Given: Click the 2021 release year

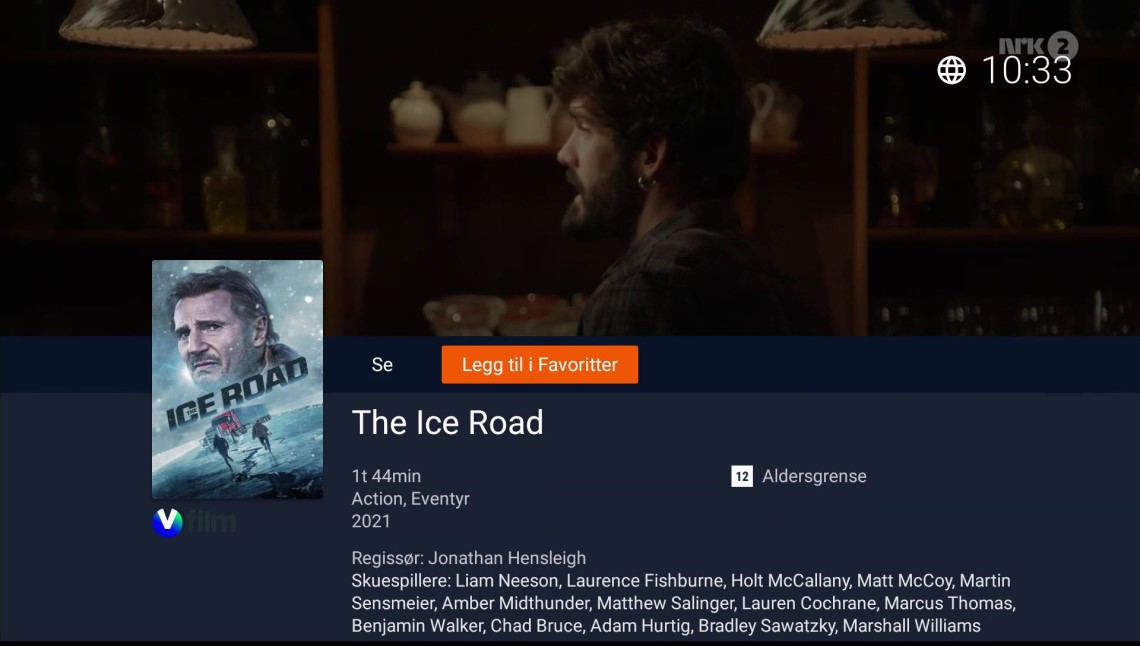Looking at the screenshot, I should (371, 521).
